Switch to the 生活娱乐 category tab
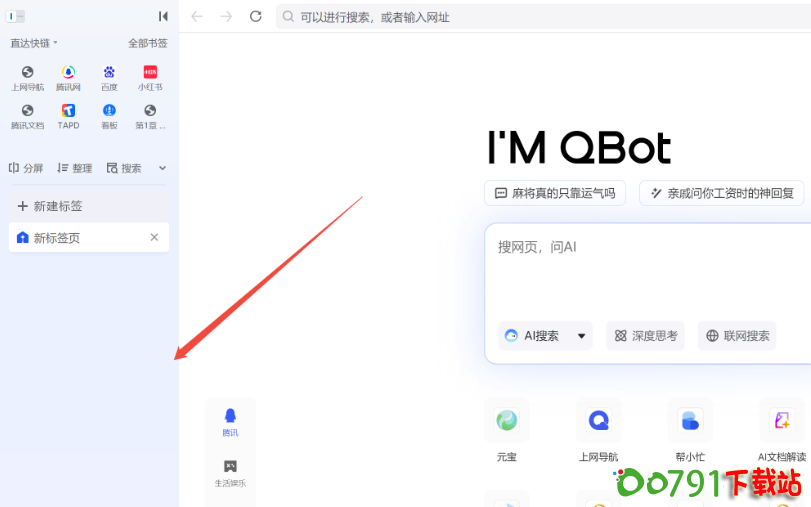The width and height of the screenshot is (811, 507). click(x=230, y=473)
